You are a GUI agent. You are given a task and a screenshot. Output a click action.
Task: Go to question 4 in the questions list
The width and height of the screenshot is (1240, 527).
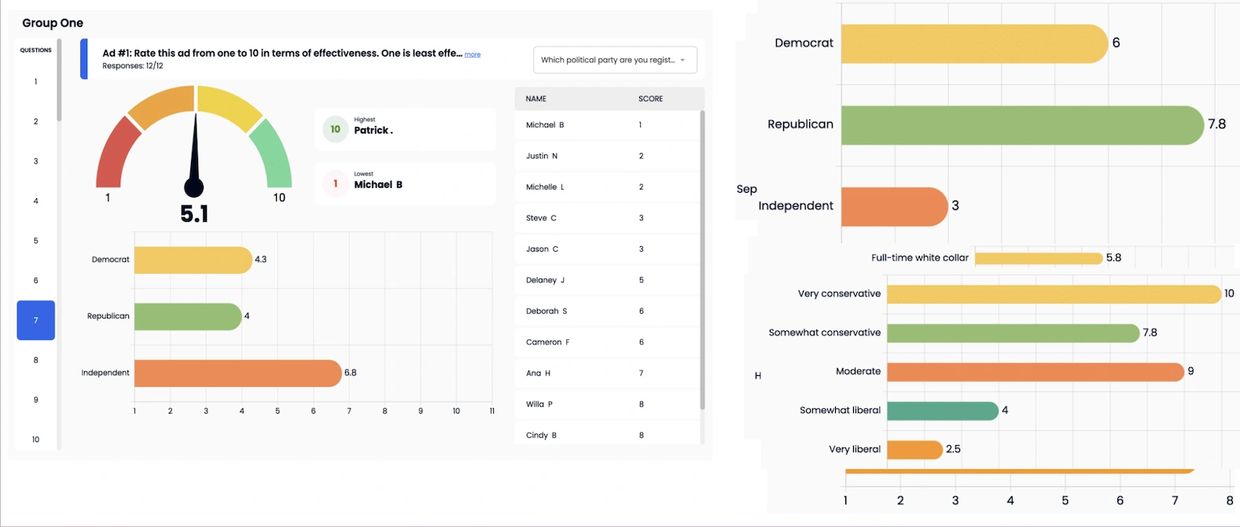tap(36, 201)
